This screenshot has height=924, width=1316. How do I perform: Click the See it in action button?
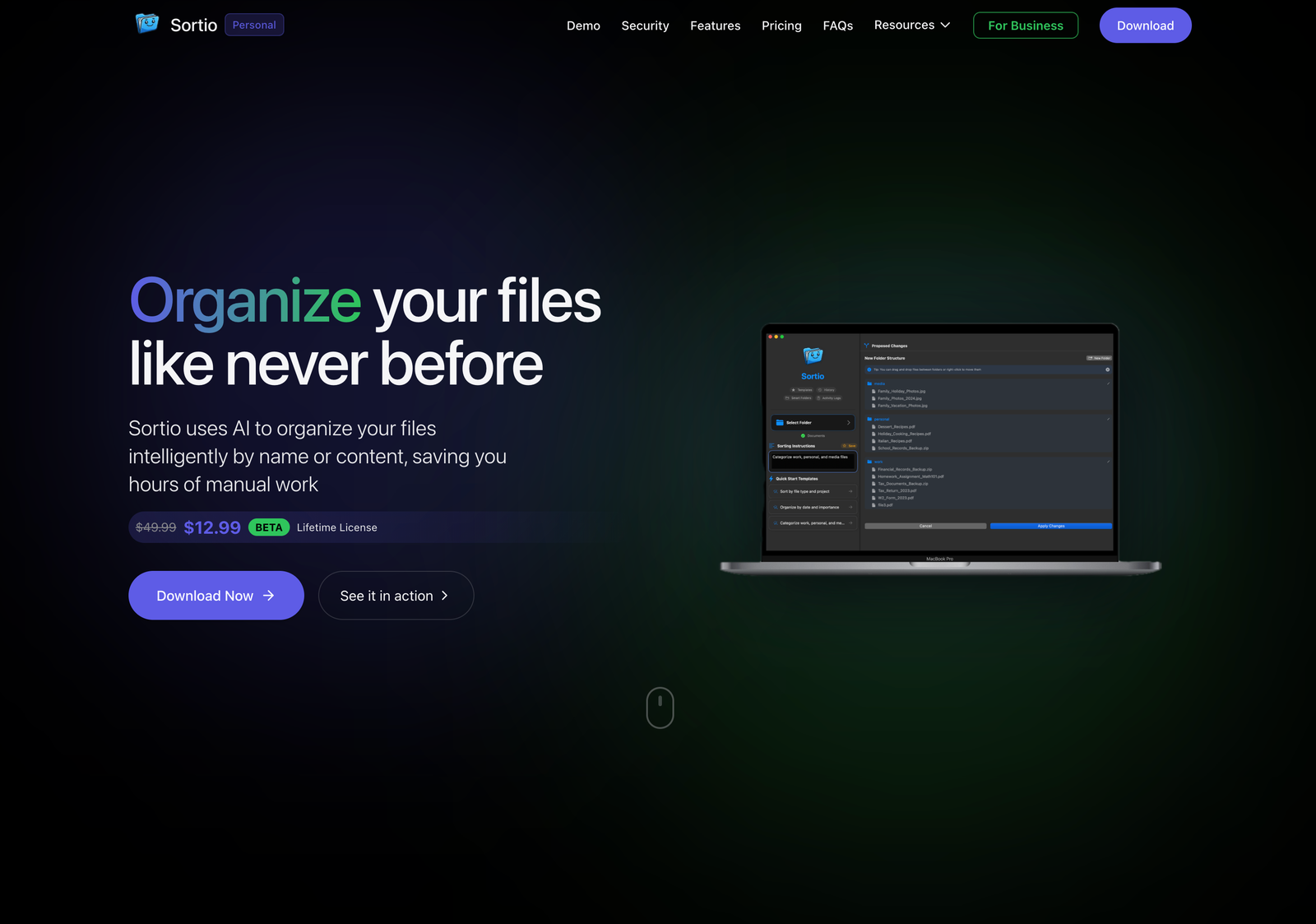pyautogui.click(x=396, y=596)
